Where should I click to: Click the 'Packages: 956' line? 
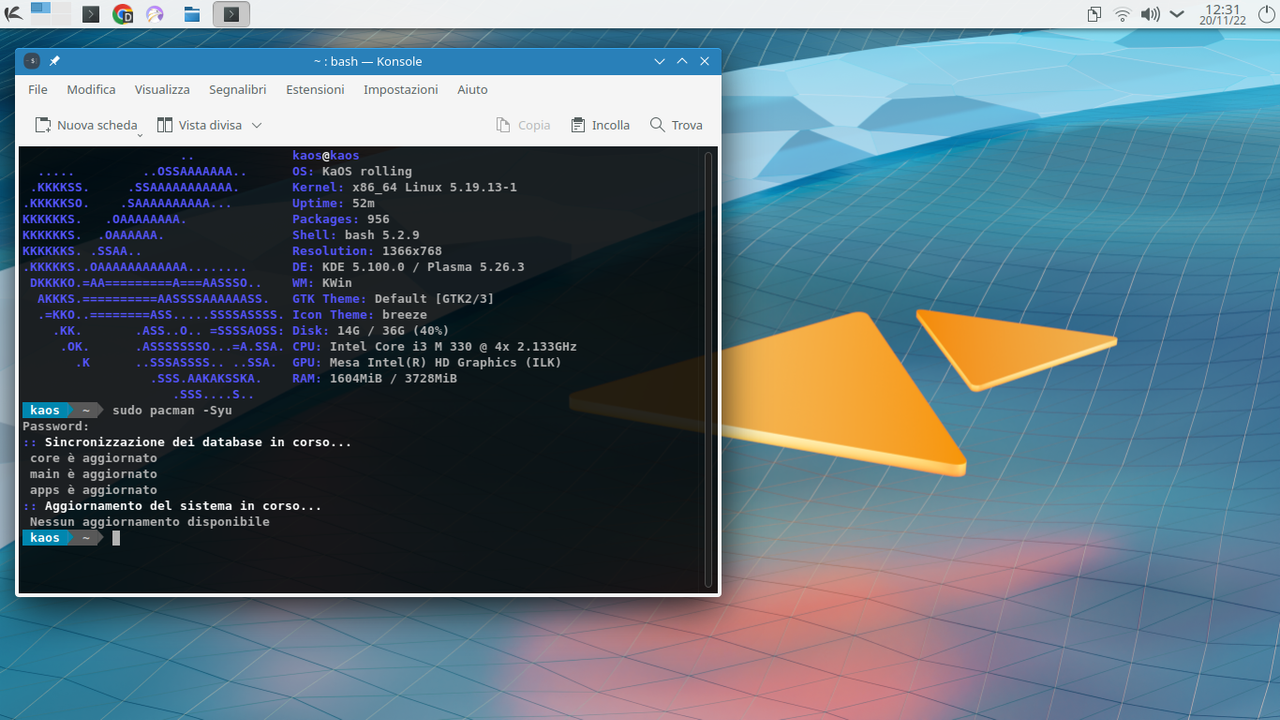coord(341,219)
